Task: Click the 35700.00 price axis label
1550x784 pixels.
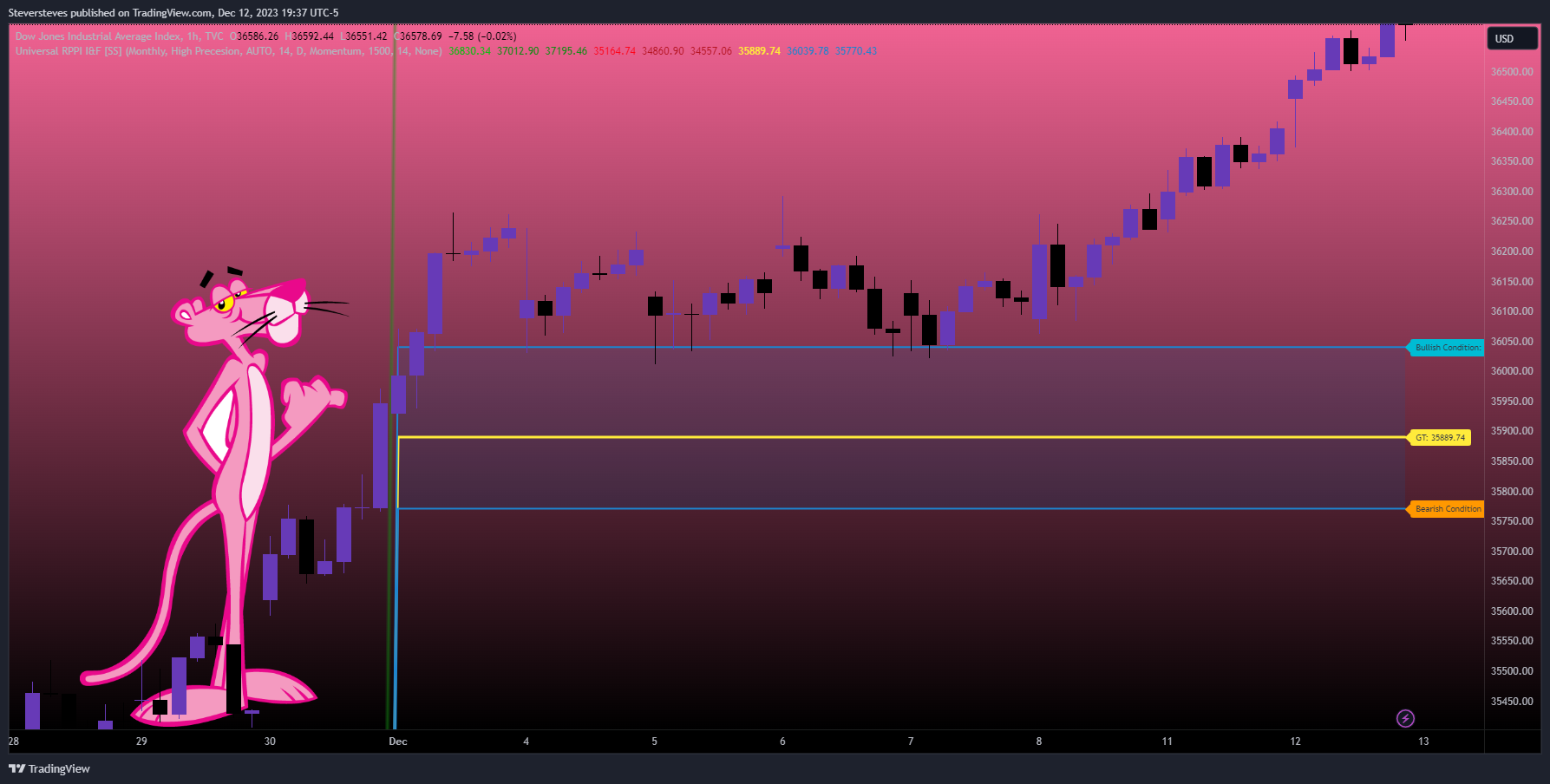Action: 1512,552
